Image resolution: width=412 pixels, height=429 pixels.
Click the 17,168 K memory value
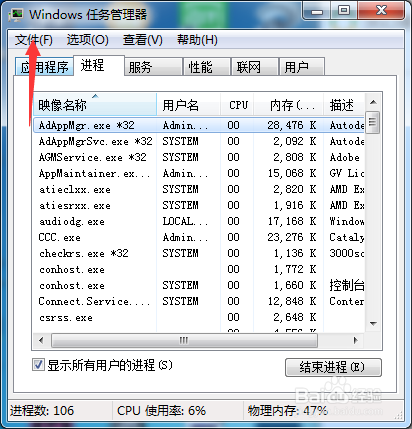[292, 221]
